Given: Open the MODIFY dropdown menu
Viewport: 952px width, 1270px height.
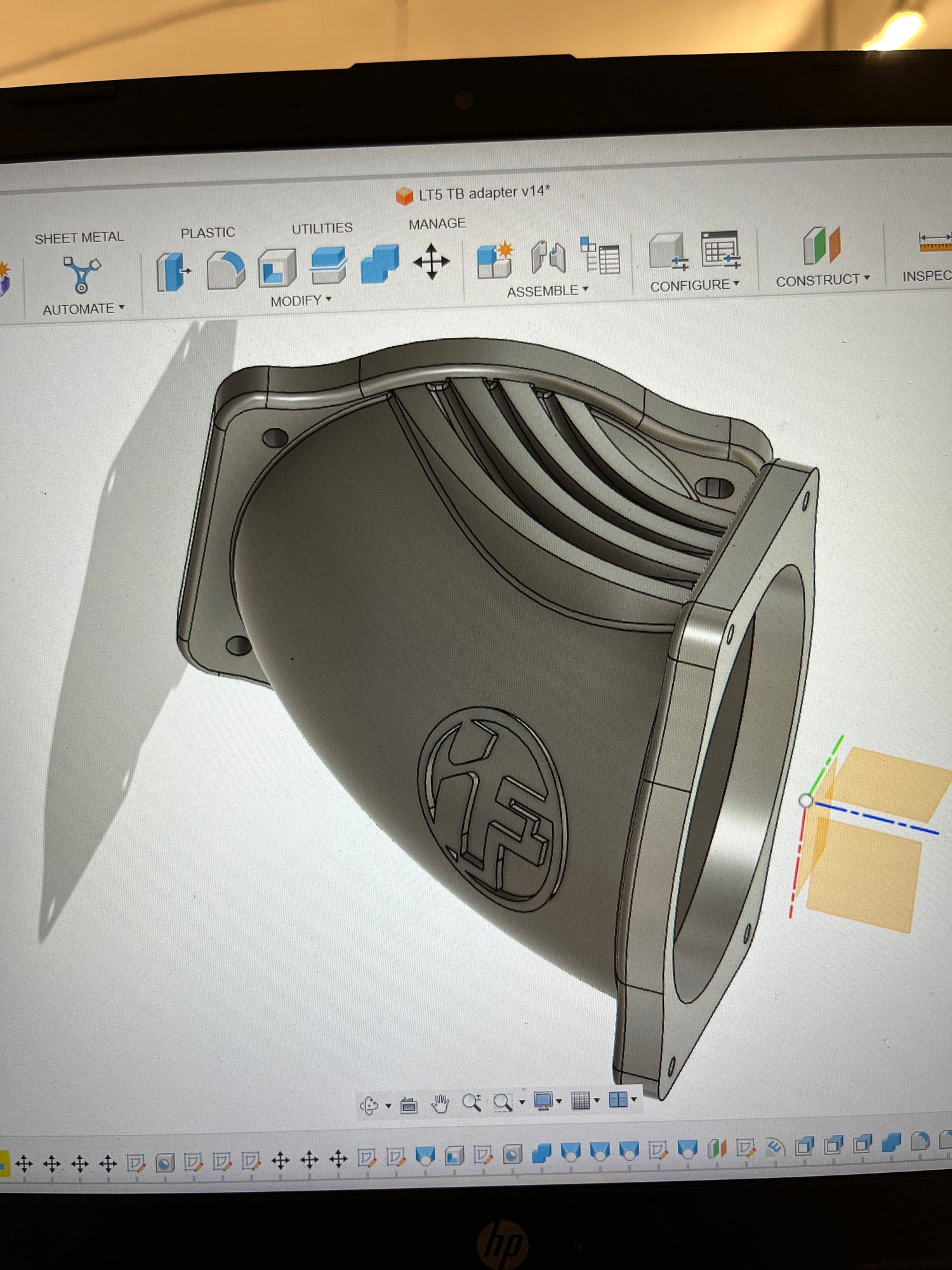Looking at the screenshot, I should tap(301, 301).
